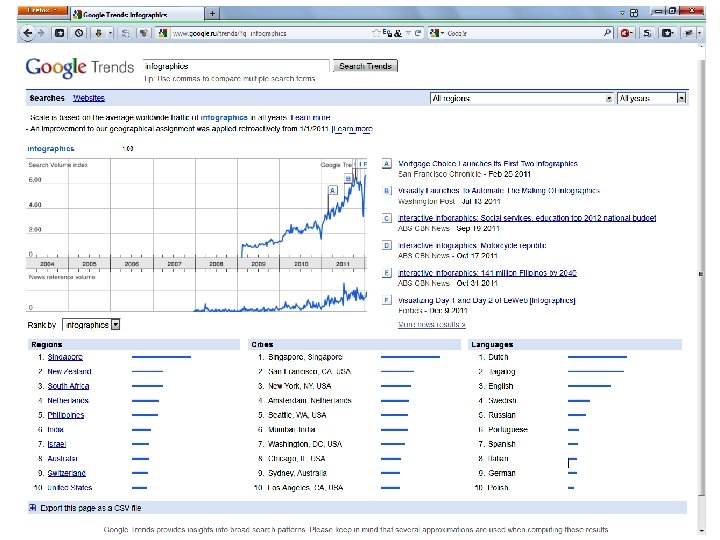The height and width of the screenshot is (540, 720).
Task: Open the list all tabs arrow
Action: click(x=622, y=13)
